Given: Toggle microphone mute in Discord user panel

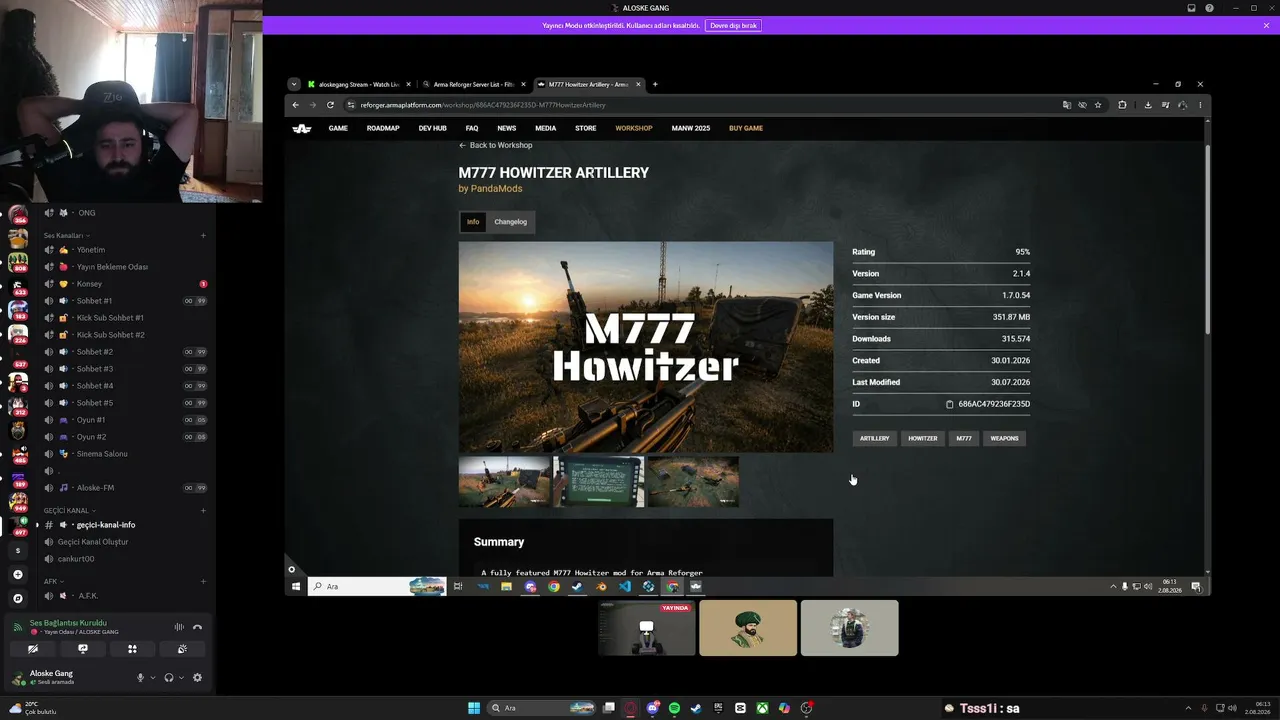Looking at the screenshot, I should click(141, 678).
